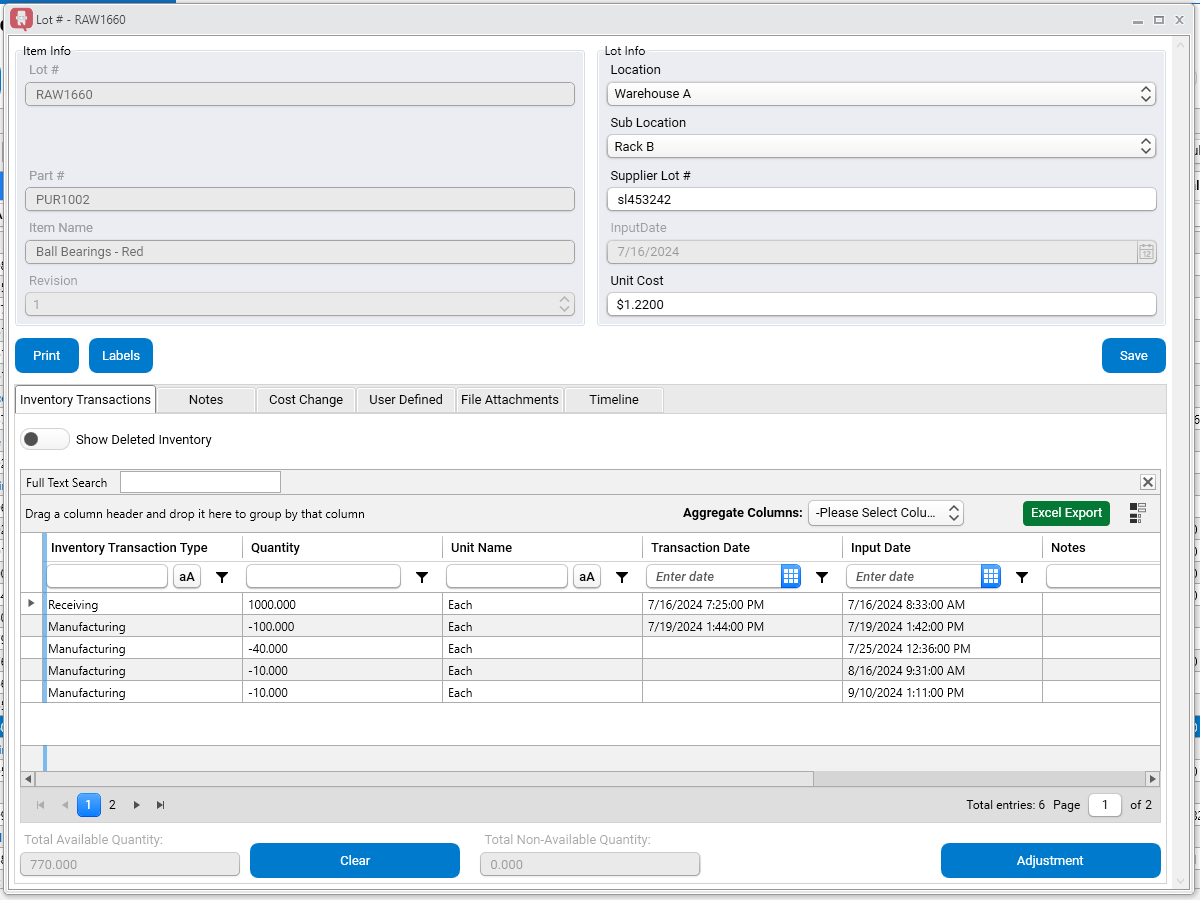Open the File Attachments tab
The image size is (1200, 900).
point(509,399)
